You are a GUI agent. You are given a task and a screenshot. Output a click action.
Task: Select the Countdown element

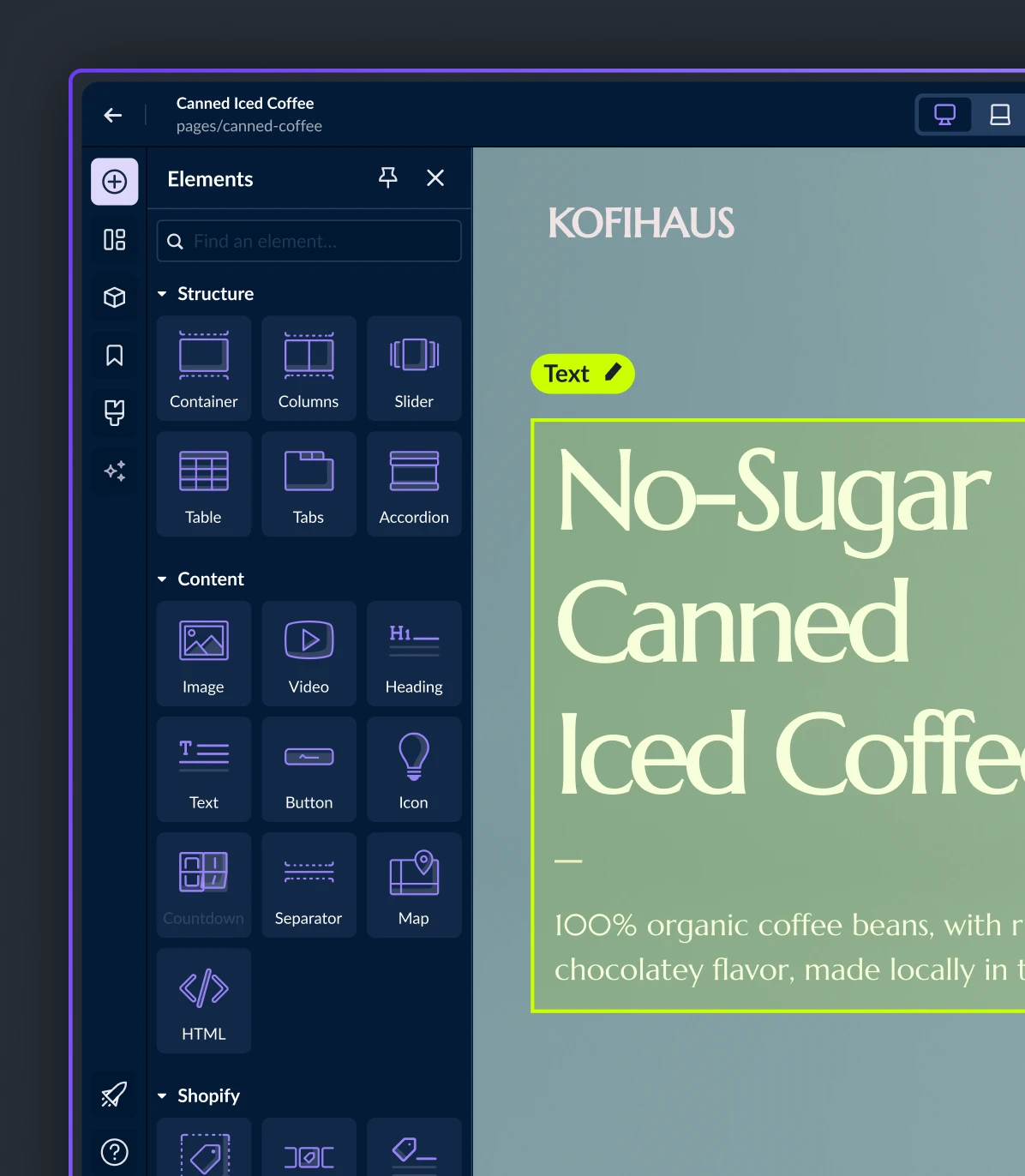tap(204, 885)
